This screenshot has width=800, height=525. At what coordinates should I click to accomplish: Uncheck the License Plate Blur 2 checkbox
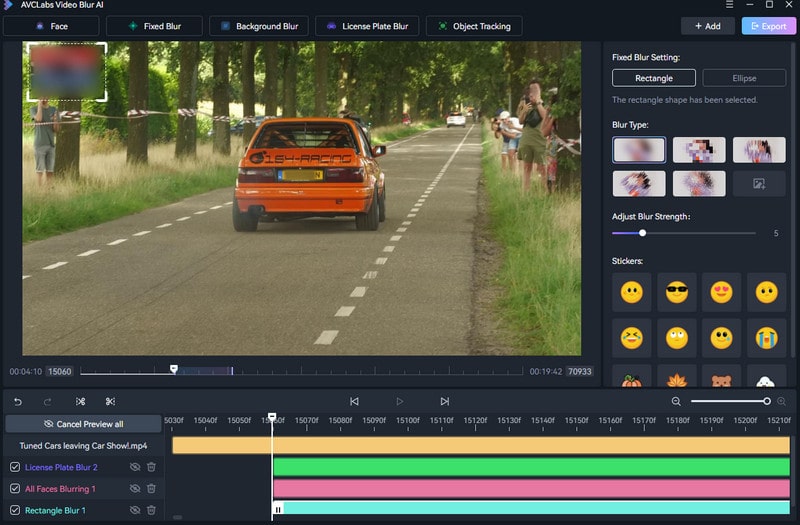(x=15, y=467)
